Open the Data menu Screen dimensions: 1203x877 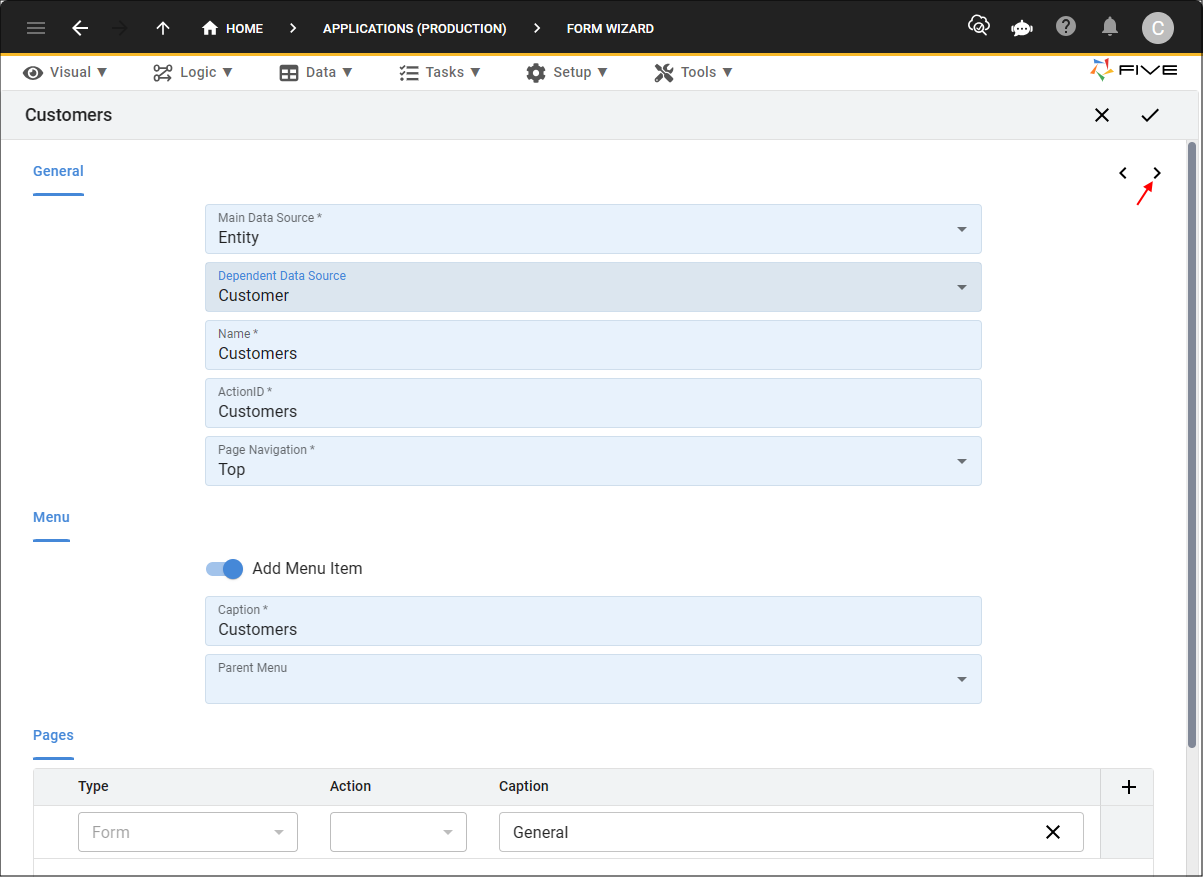[316, 72]
